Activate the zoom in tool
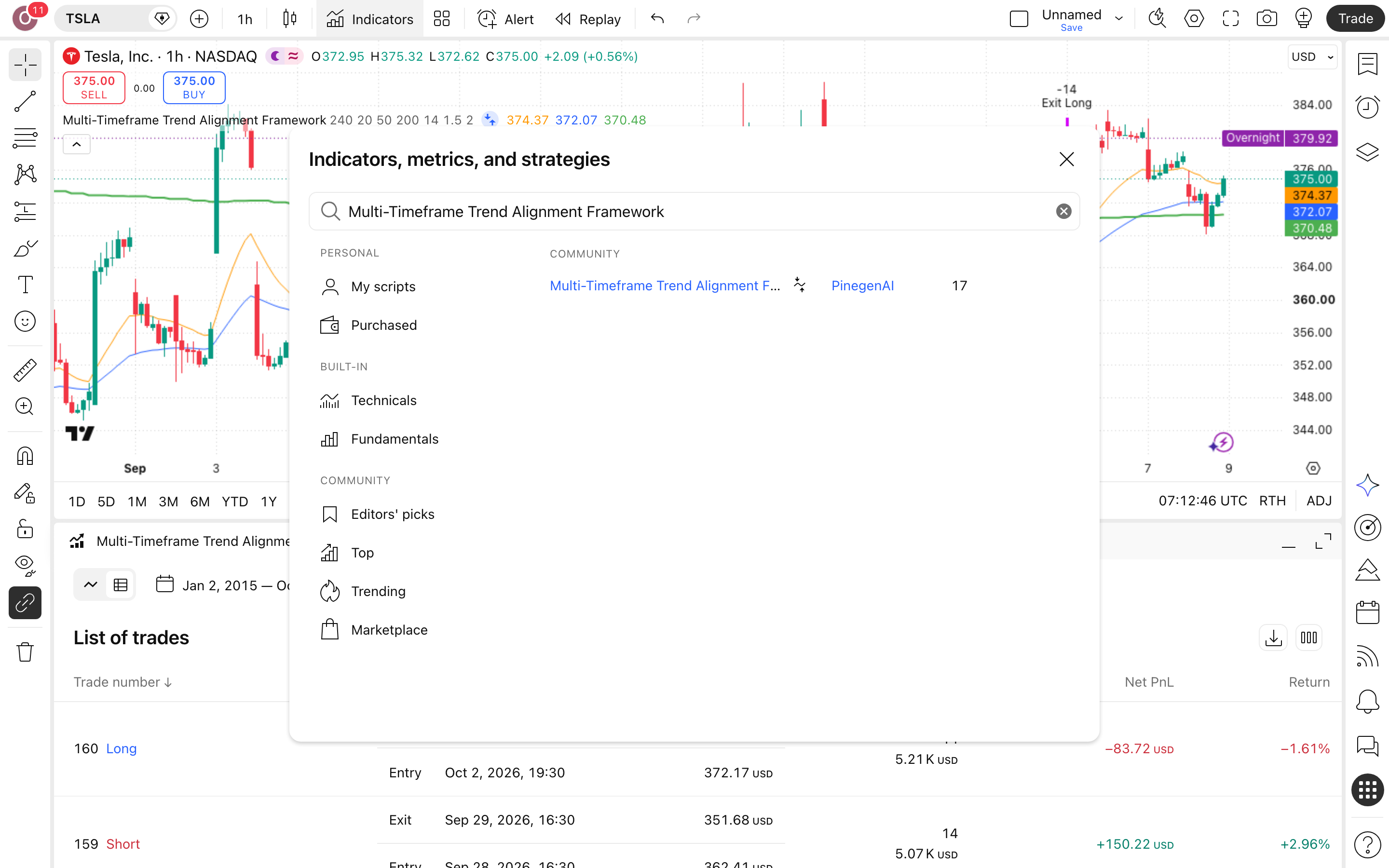Screen dimensions: 1389x868 click(25, 407)
